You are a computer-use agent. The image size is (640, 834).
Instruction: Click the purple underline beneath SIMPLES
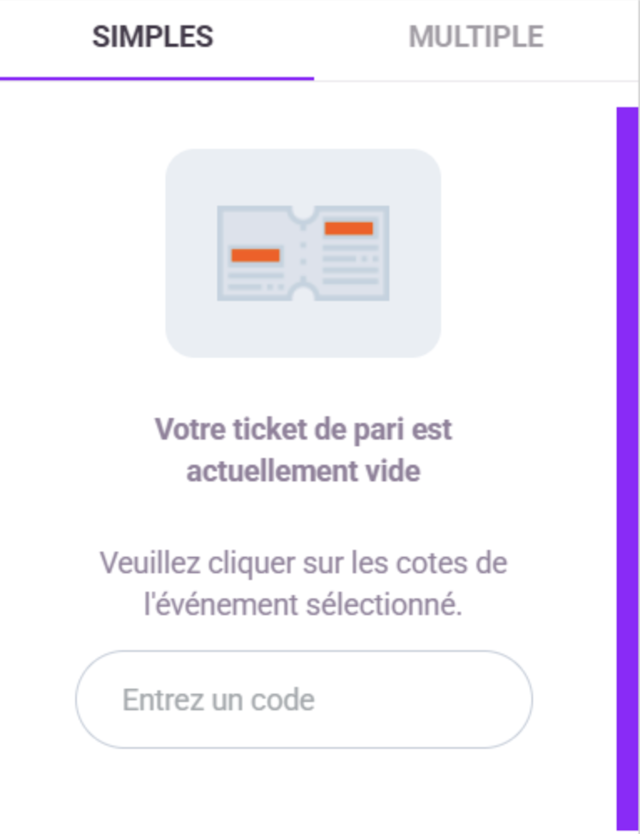157,78
